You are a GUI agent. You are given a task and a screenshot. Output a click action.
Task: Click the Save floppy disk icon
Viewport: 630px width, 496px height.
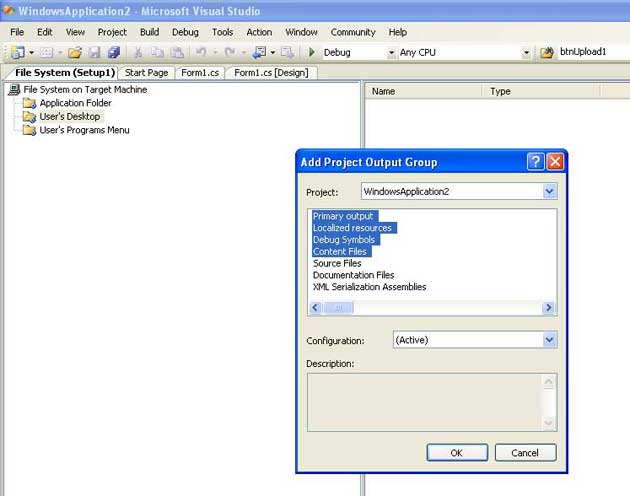click(94, 52)
